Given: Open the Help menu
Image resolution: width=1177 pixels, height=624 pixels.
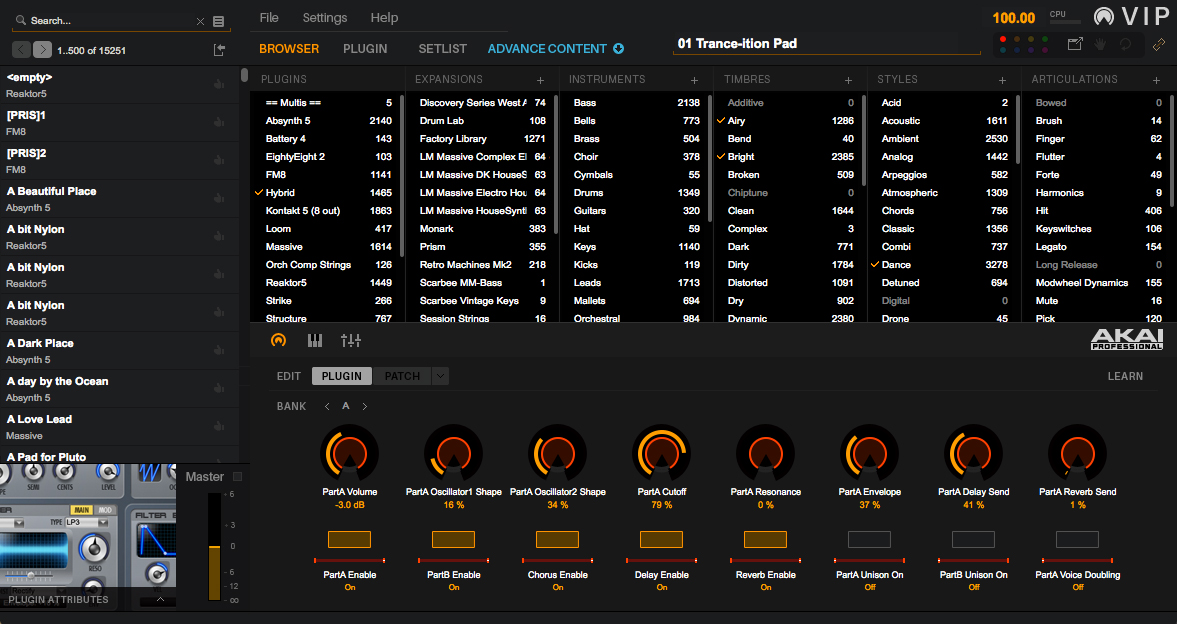Looking at the screenshot, I should [x=384, y=17].
